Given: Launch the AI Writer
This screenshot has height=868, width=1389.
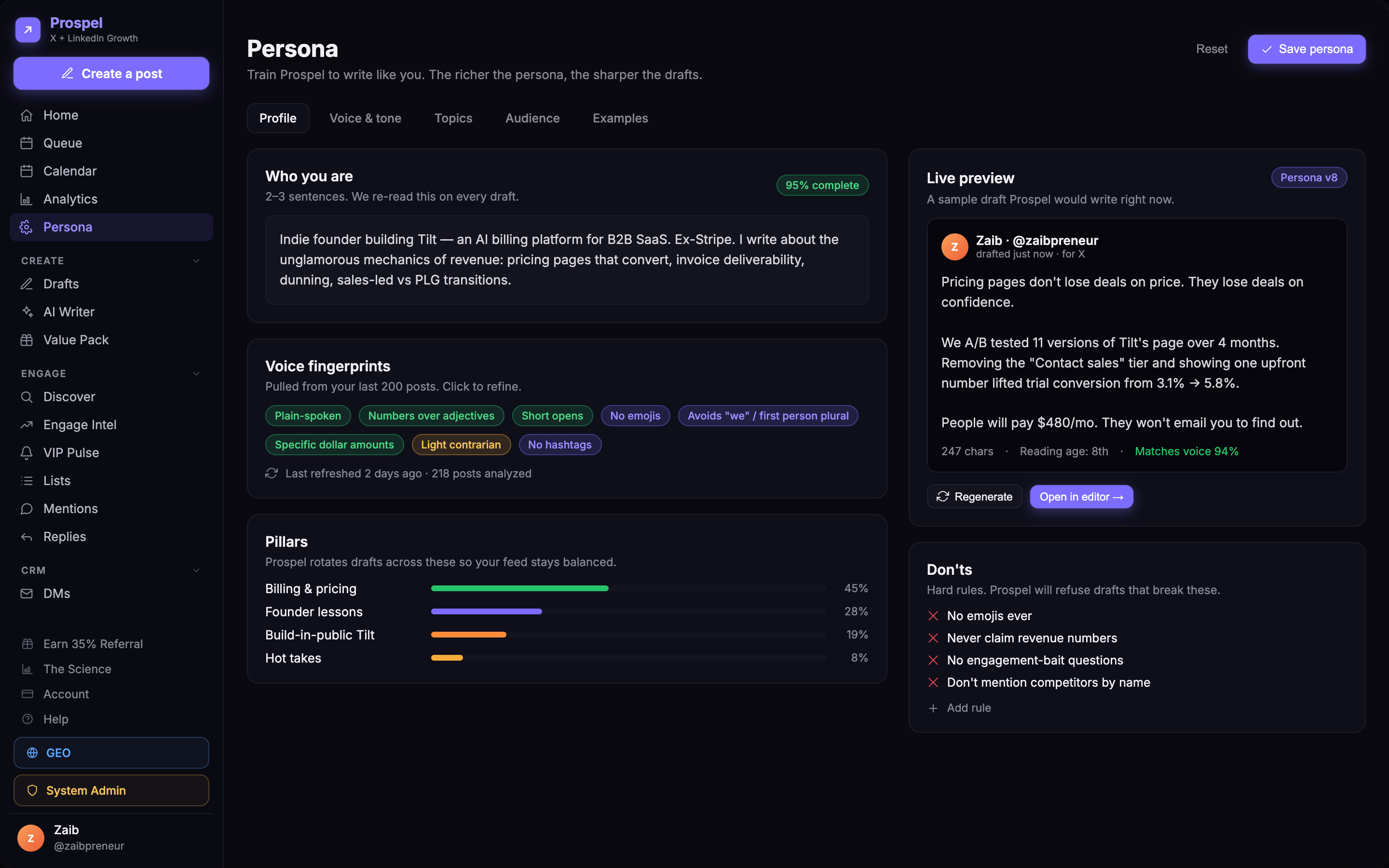Looking at the screenshot, I should coord(111,312).
